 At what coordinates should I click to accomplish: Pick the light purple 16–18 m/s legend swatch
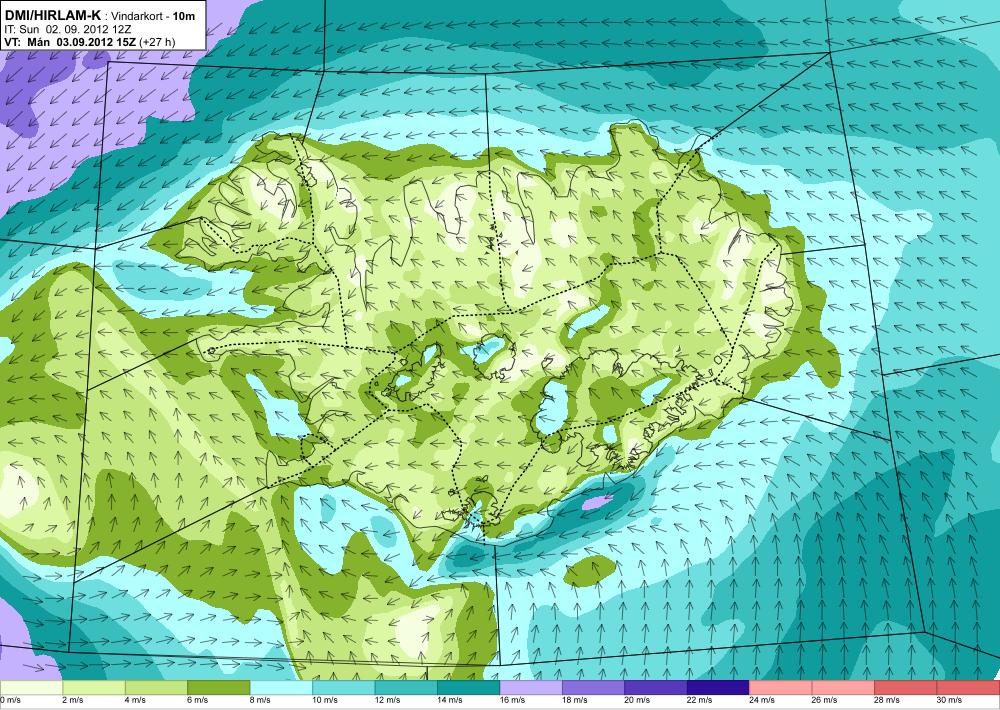[x=531, y=688]
